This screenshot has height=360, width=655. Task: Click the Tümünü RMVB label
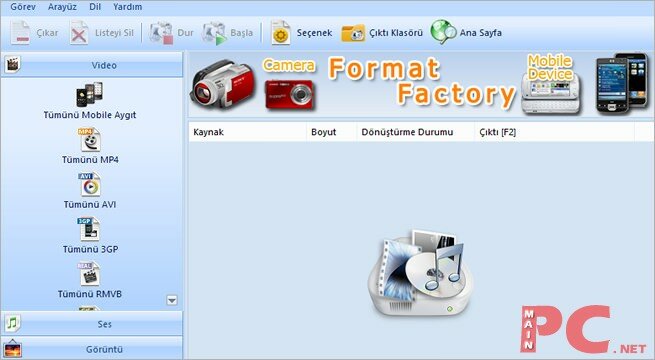coord(90,294)
